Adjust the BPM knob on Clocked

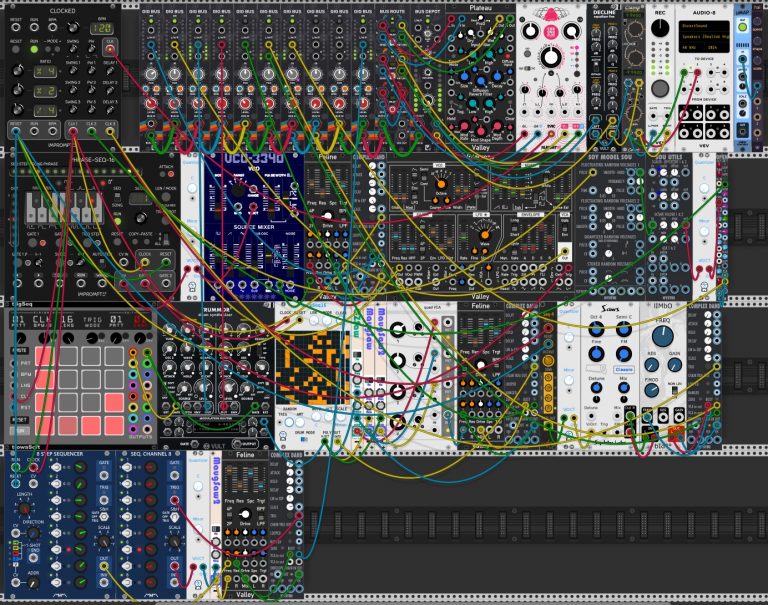73,27
